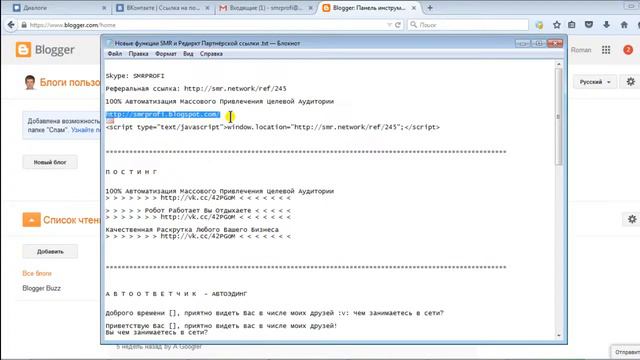Go back using the browser back arrow
The image size is (640, 360).
[11, 25]
